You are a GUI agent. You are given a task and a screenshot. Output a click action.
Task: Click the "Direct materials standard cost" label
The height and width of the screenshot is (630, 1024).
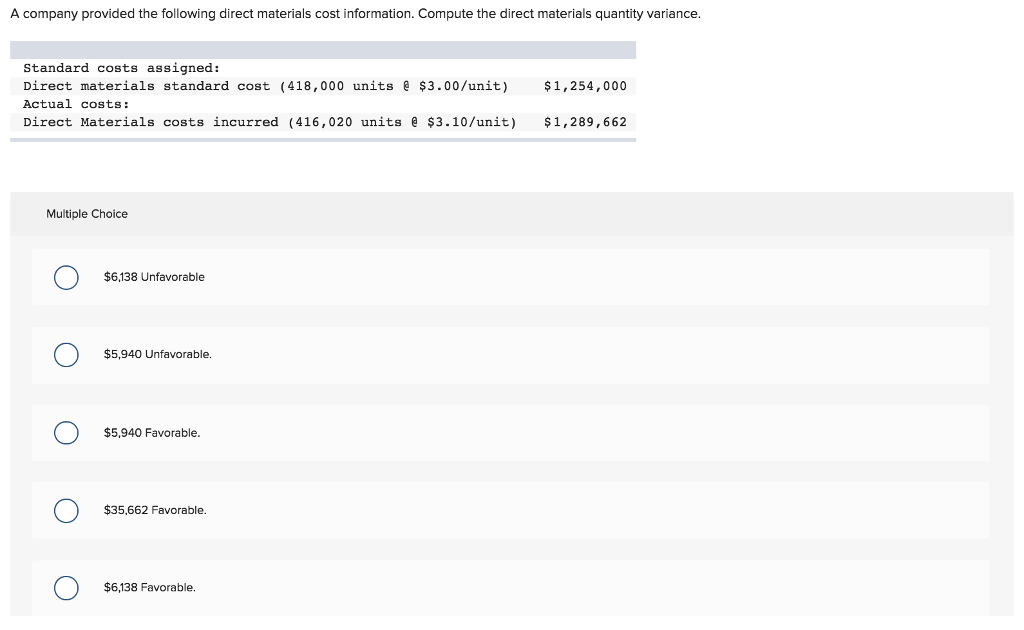click(146, 86)
